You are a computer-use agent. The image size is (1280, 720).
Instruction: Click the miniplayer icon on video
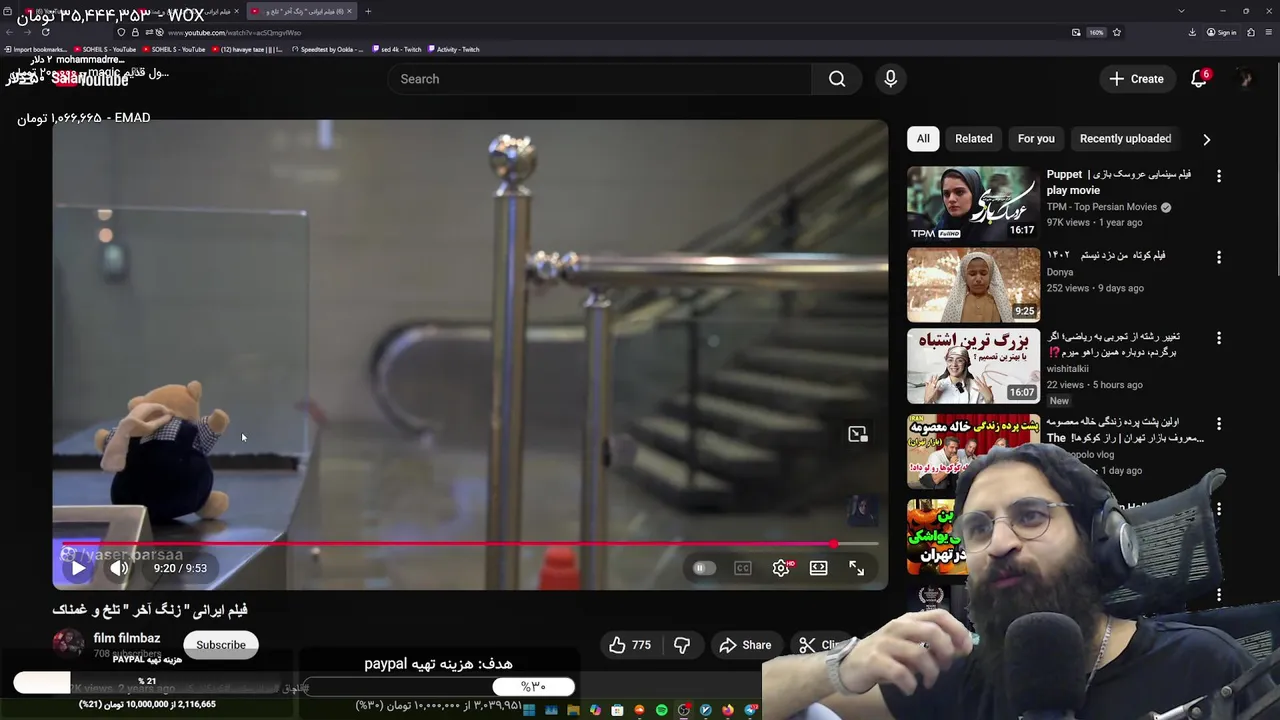[x=858, y=434]
